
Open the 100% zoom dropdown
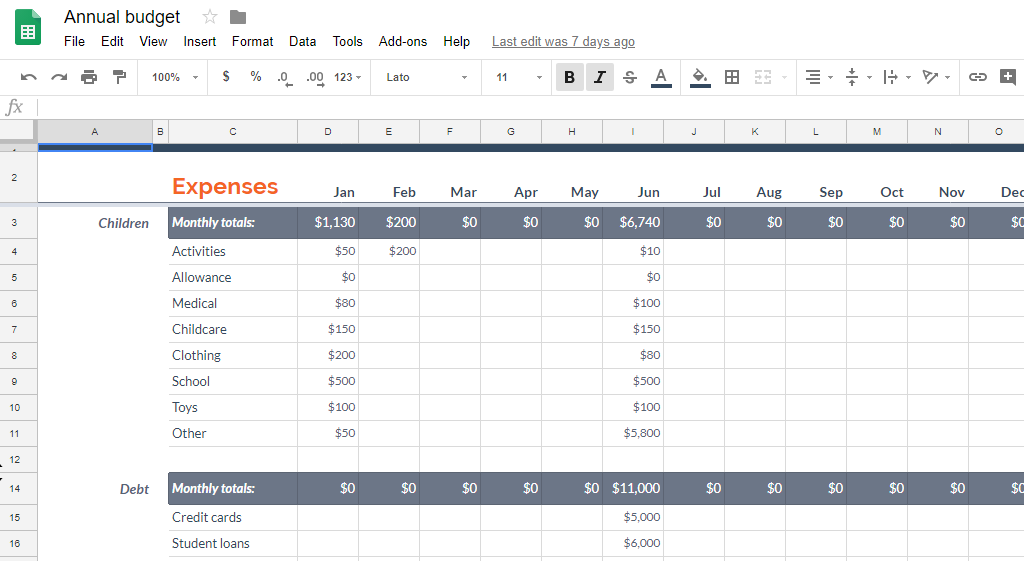174,77
